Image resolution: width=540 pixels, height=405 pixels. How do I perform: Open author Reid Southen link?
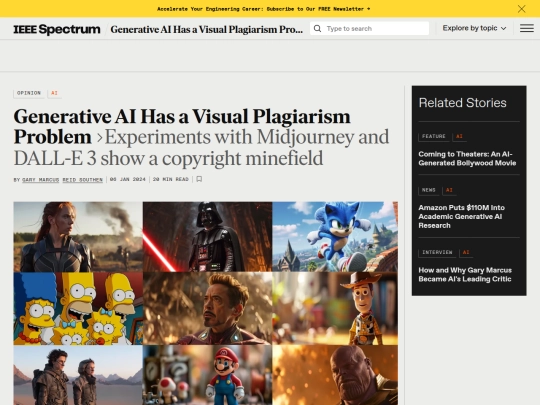[83, 179]
